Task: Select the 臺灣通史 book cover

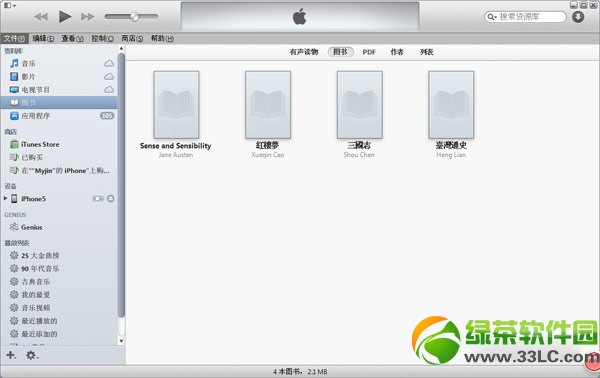Action: pos(451,104)
